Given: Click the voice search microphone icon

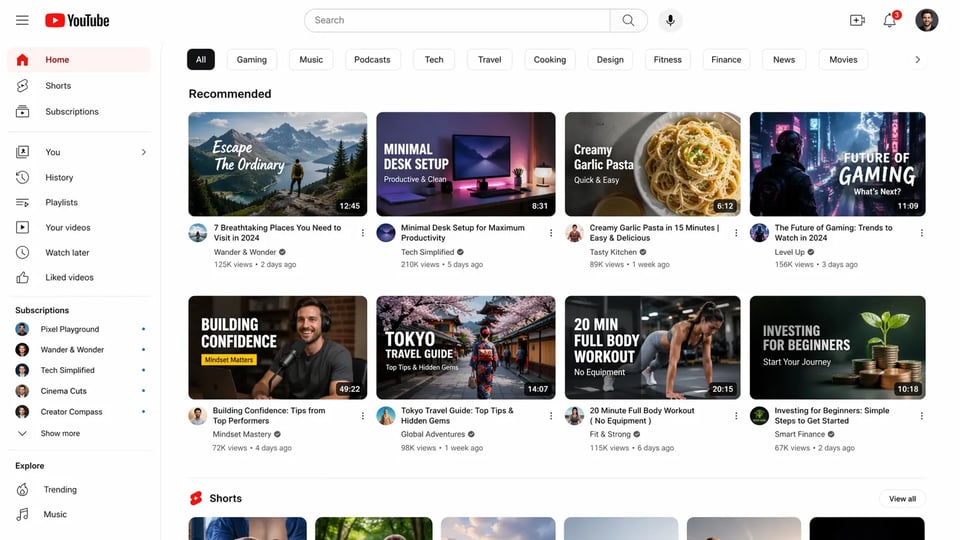Looking at the screenshot, I should coord(669,20).
